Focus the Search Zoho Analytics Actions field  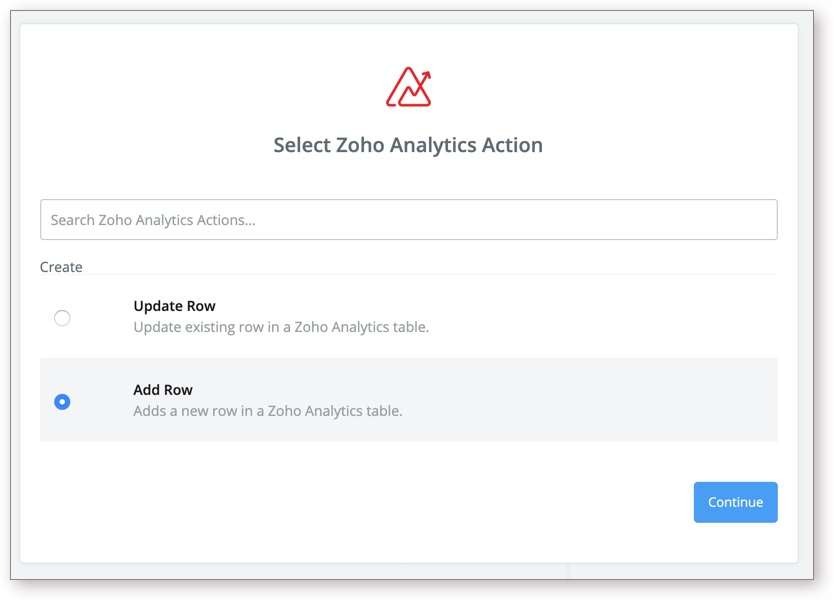coord(408,220)
